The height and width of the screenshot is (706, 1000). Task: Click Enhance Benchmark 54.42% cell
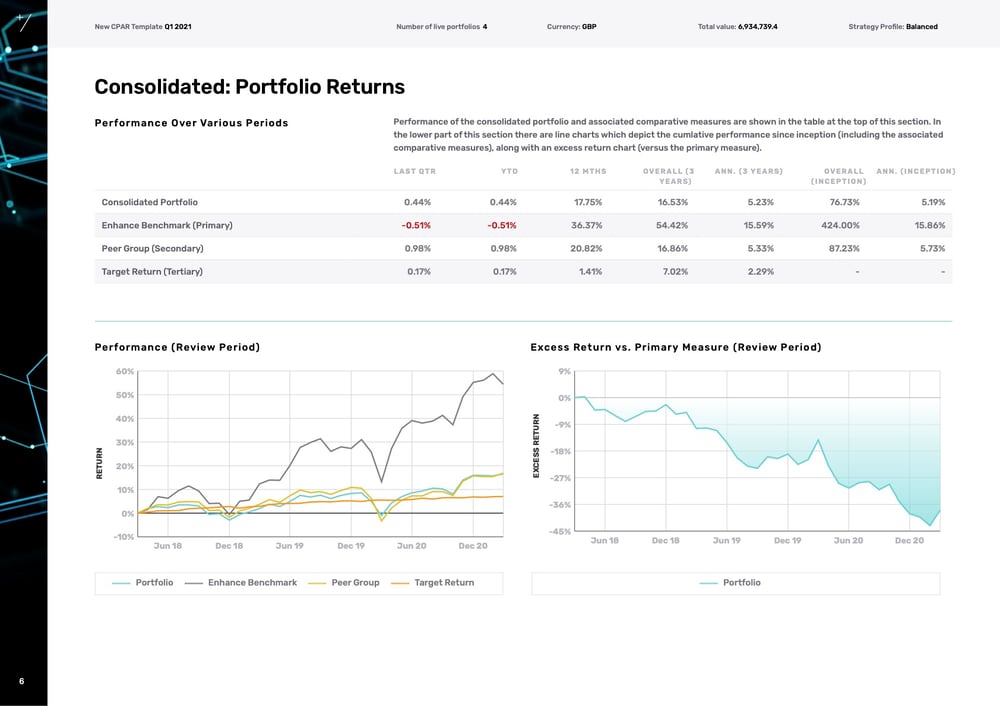pyautogui.click(x=672, y=225)
